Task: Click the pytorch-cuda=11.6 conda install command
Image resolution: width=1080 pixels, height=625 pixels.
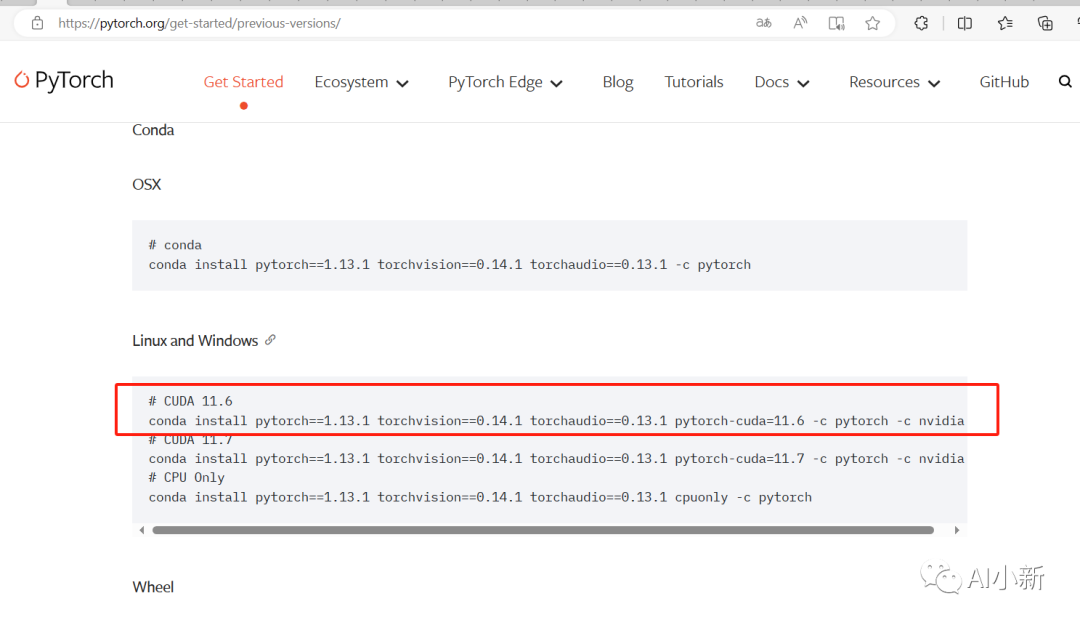Action: [x=557, y=420]
